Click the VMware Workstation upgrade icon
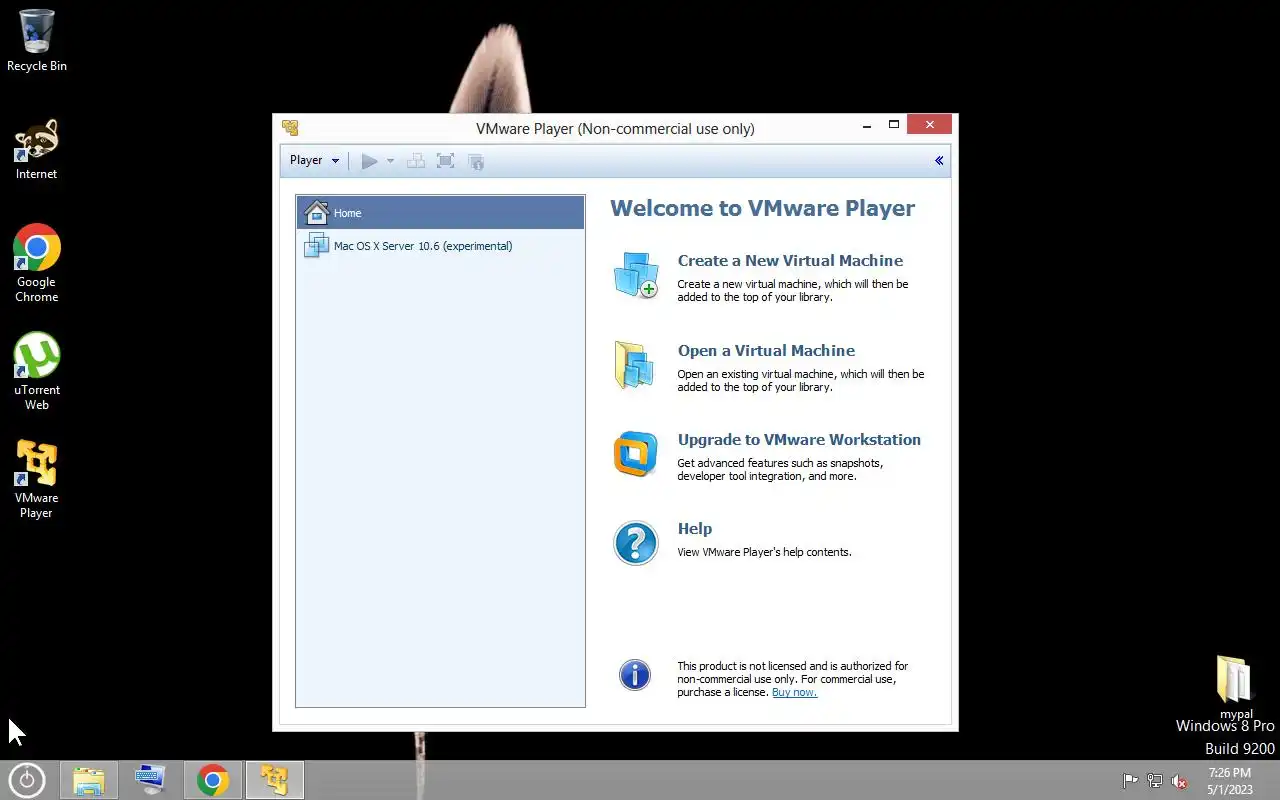This screenshot has width=1280, height=800. (635, 454)
